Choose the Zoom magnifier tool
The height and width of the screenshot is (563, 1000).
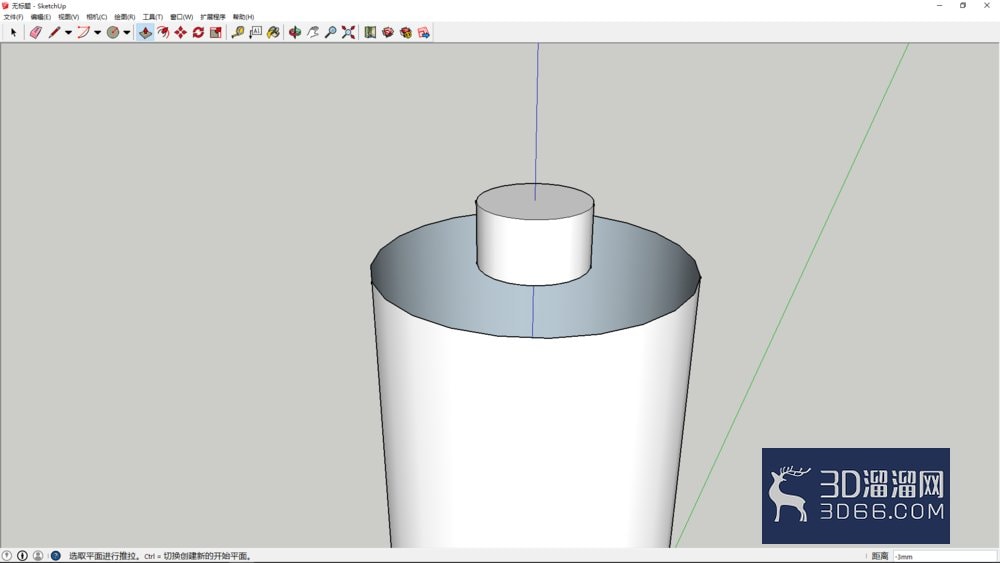(x=330, y=33)
